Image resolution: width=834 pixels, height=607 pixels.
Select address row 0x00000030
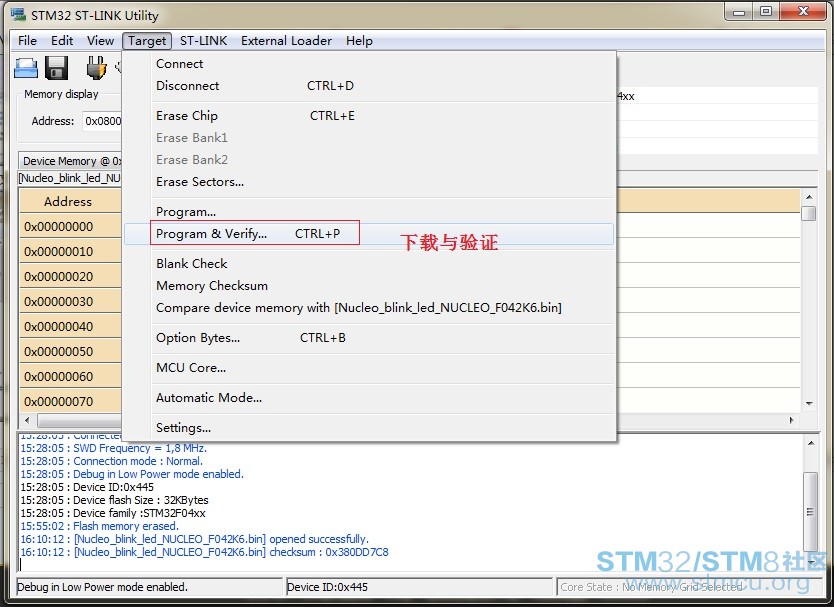[70, 302]
